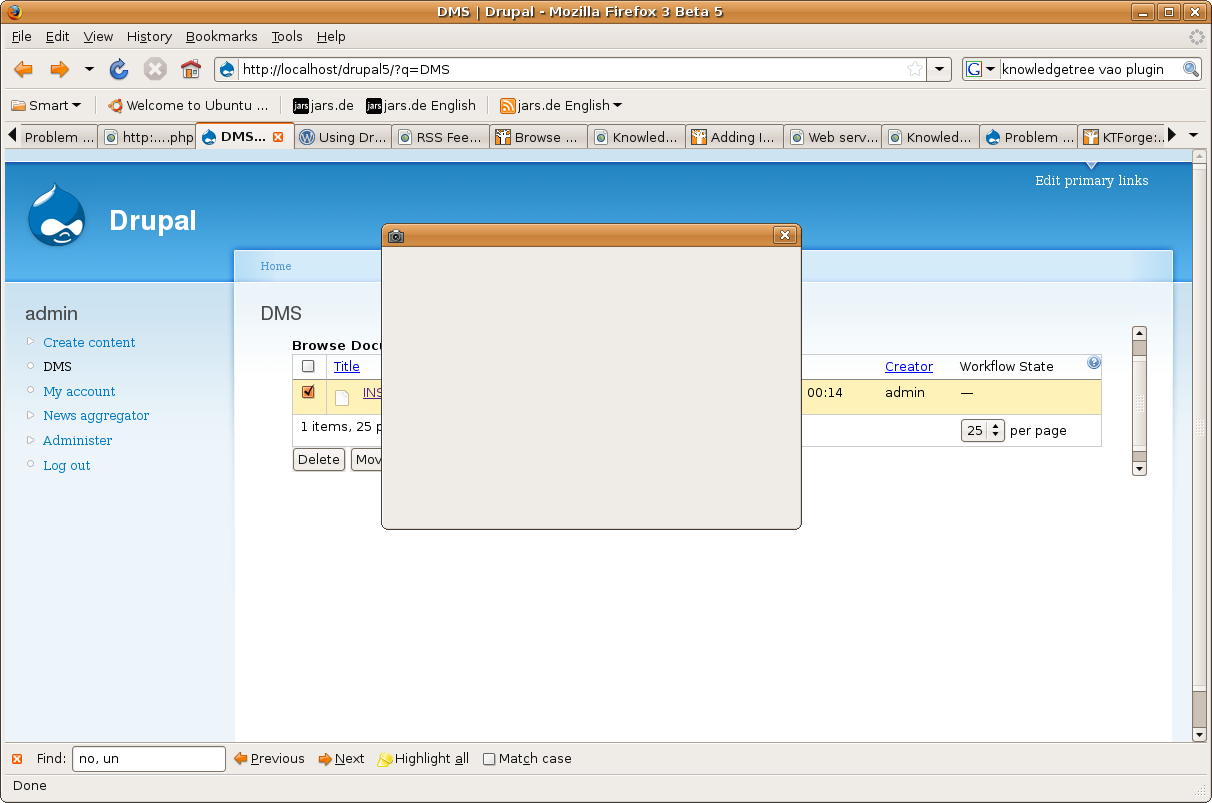Go to the Home page icon
Screen dimensions: 1212x803
pyautogui.click(x=191, y=69)
